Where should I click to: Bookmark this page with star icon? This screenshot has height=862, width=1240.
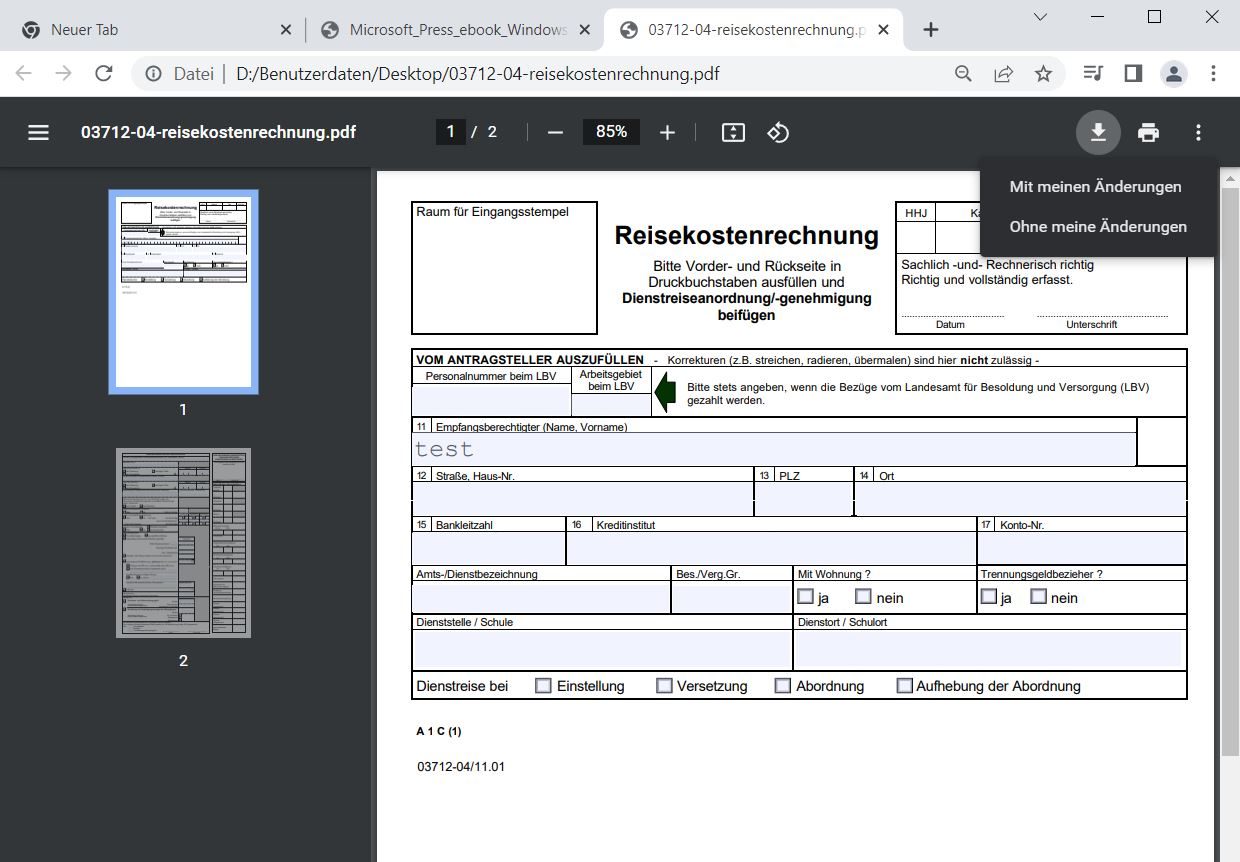tap(1043, 74)
